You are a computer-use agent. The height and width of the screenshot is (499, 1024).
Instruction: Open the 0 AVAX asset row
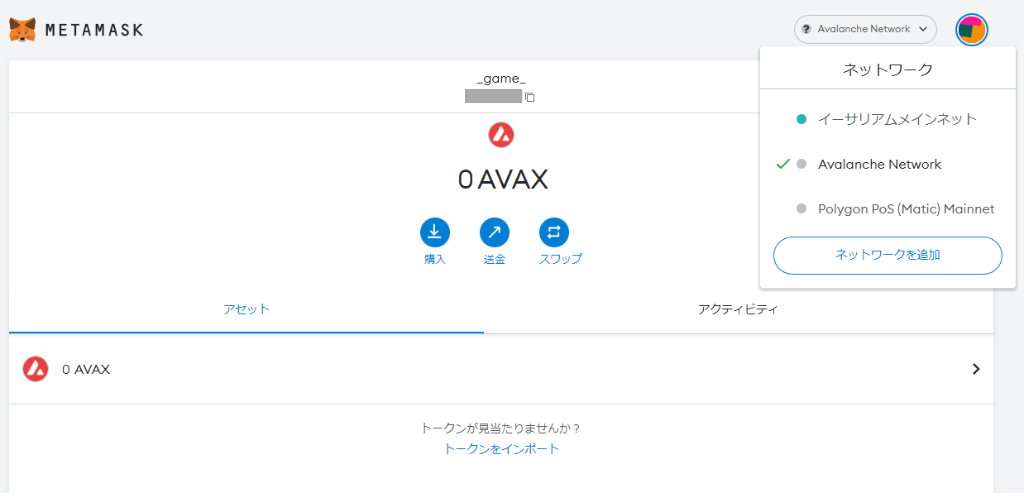coord(501,369)
